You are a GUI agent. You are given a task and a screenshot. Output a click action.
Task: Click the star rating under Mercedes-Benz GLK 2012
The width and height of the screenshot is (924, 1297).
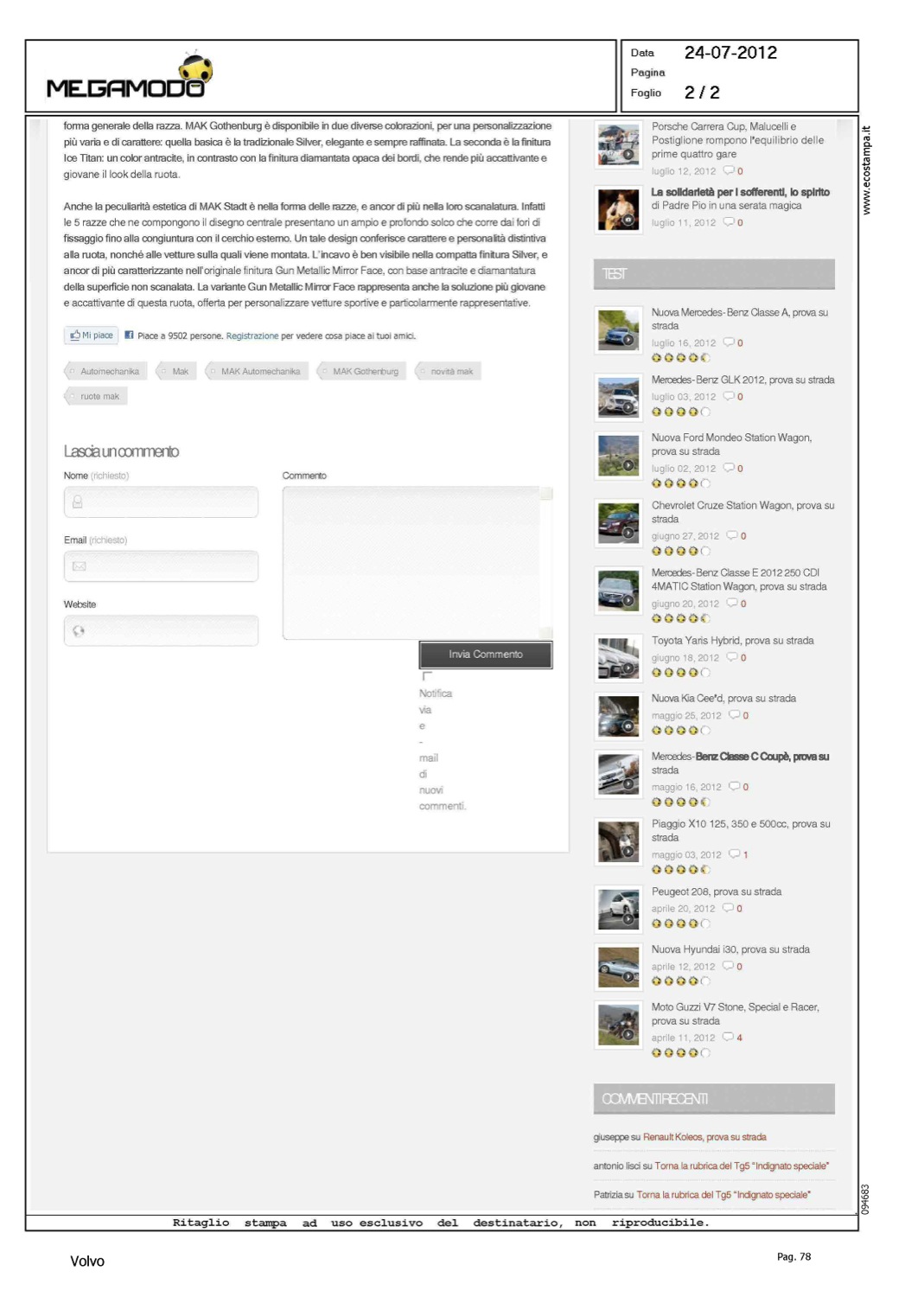(680, 412)
